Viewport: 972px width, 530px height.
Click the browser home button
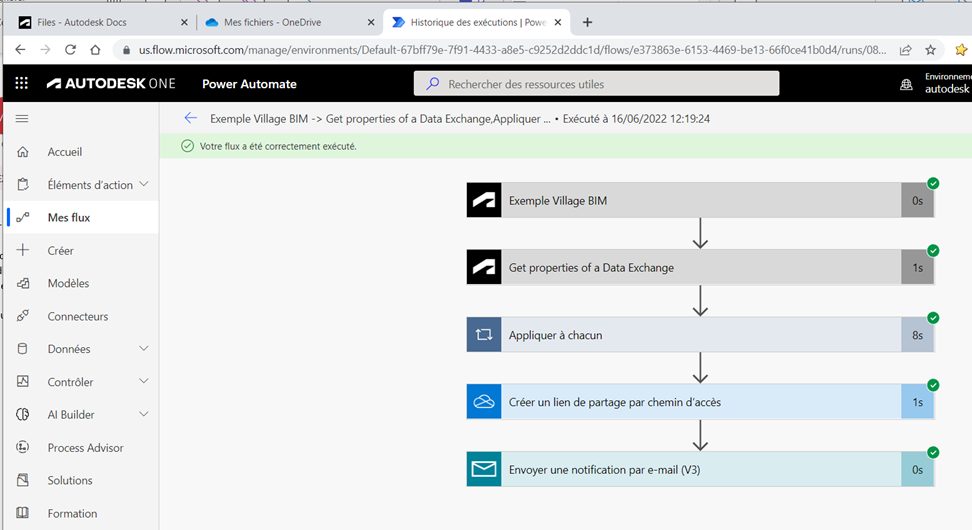click(x=95, y=50)
